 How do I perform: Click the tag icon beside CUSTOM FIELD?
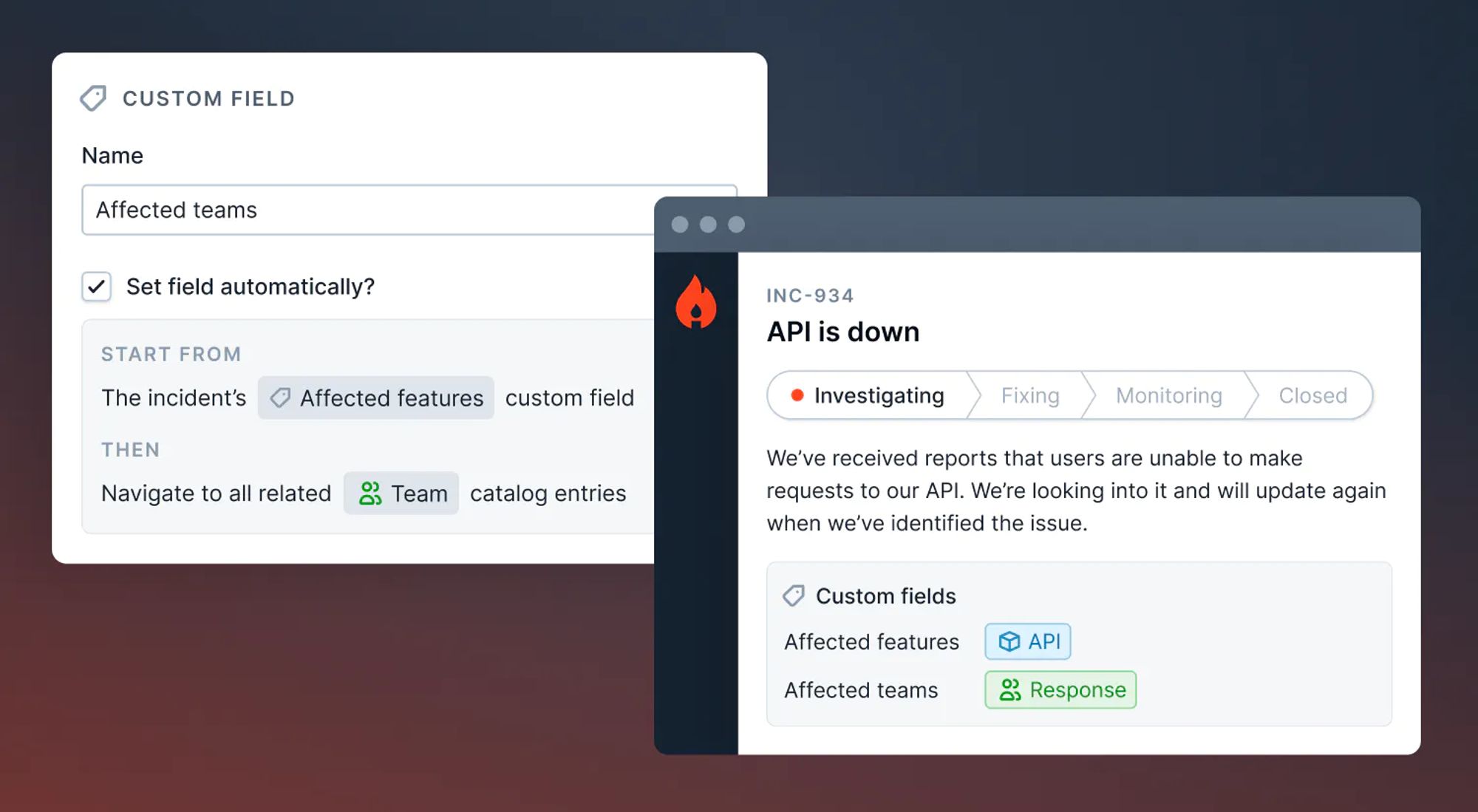coord(94,98)
